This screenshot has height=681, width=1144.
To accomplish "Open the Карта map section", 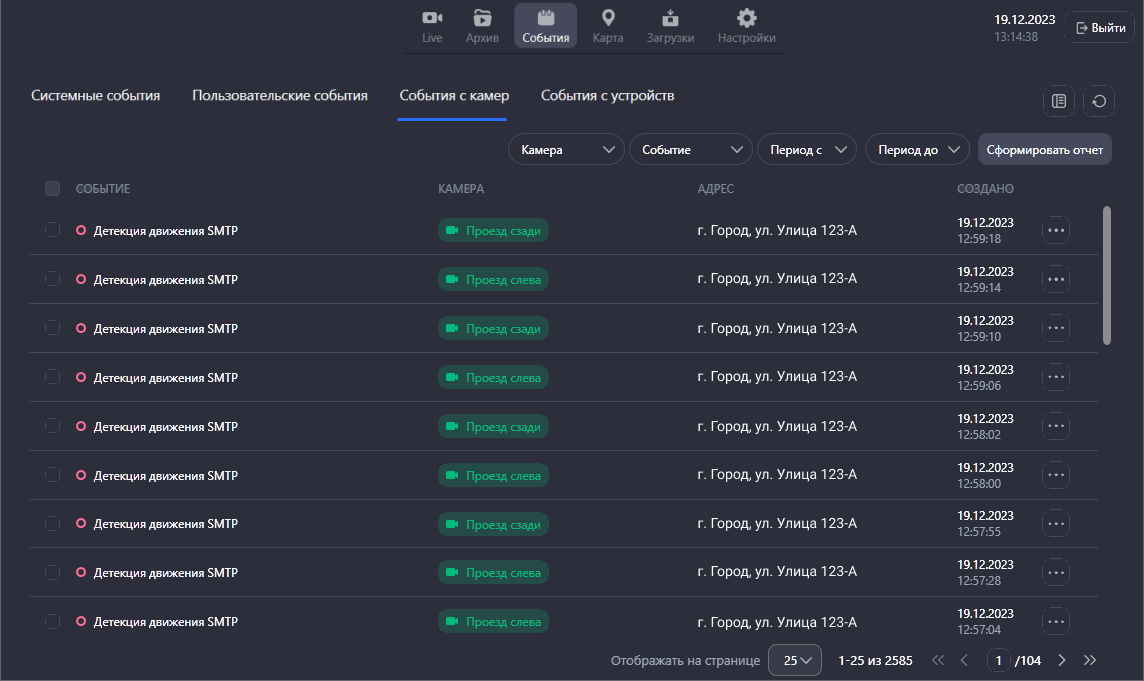I will point(607,26).
